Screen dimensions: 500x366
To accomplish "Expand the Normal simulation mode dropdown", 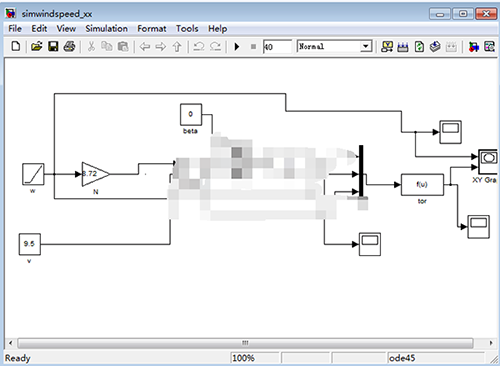I will pos(366,46).
